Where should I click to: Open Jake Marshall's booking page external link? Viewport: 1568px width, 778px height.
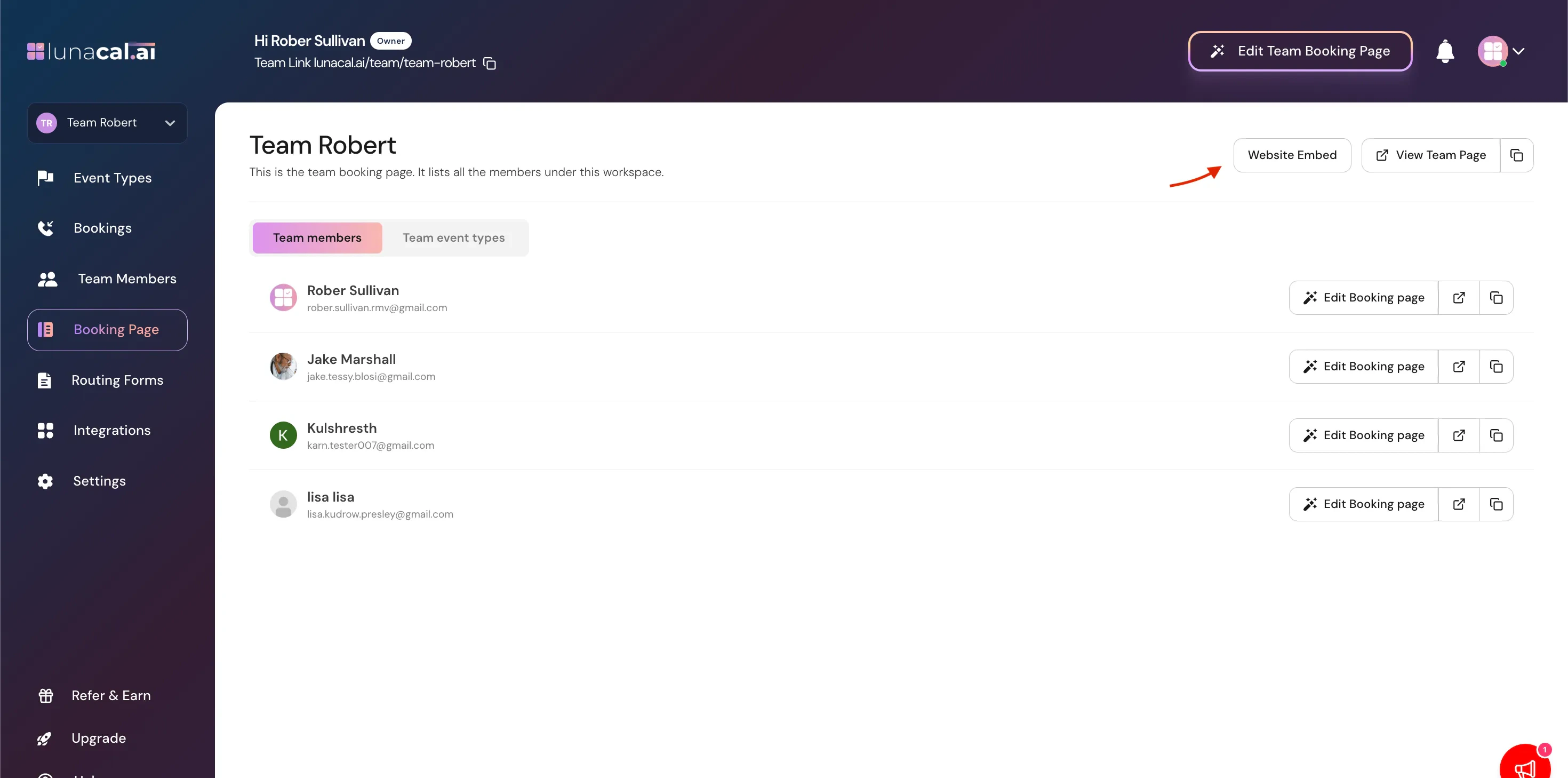click(1459, 367)
